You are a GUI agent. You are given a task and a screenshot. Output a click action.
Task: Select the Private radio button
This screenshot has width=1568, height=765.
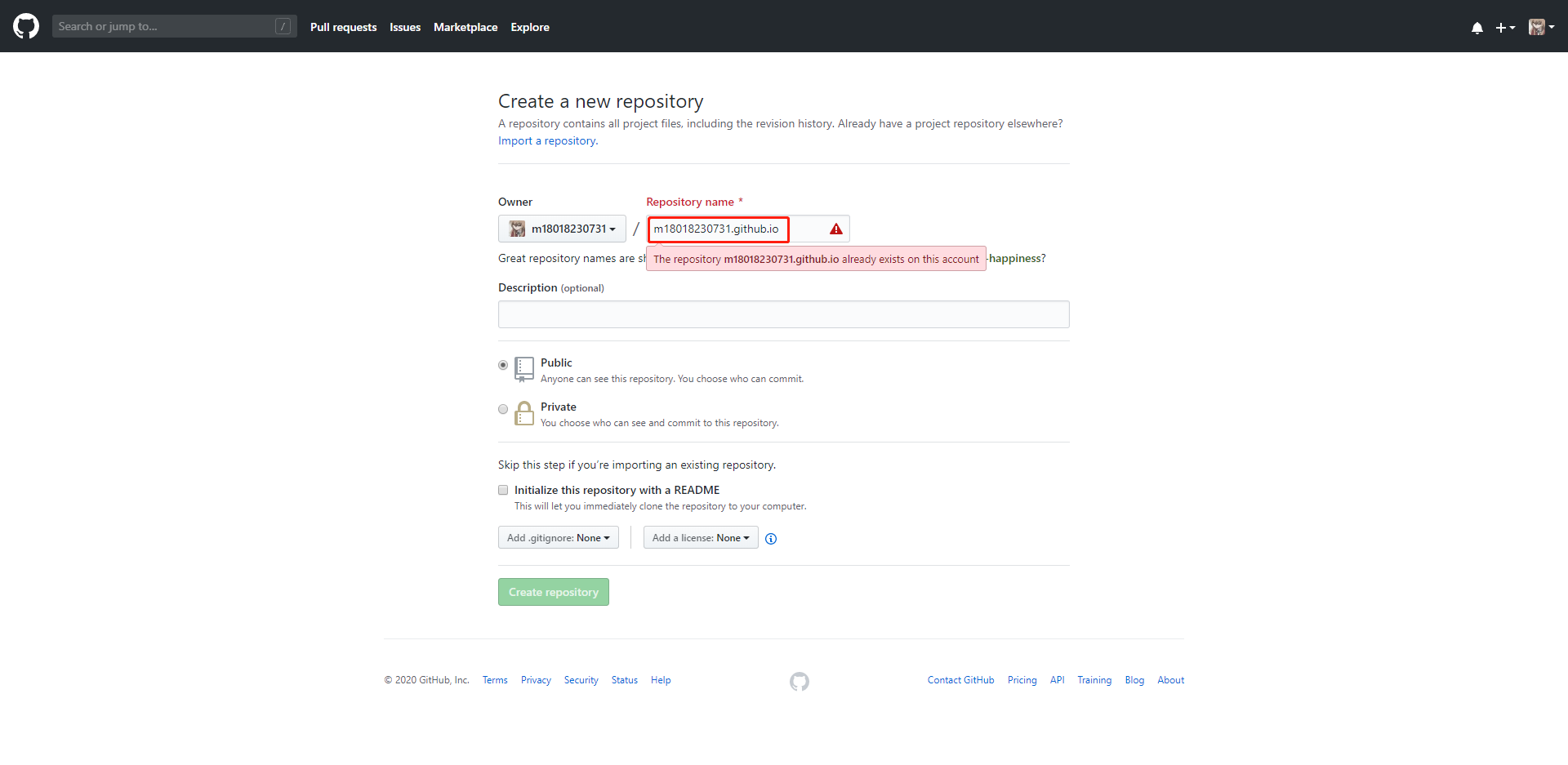click(503, 409)
